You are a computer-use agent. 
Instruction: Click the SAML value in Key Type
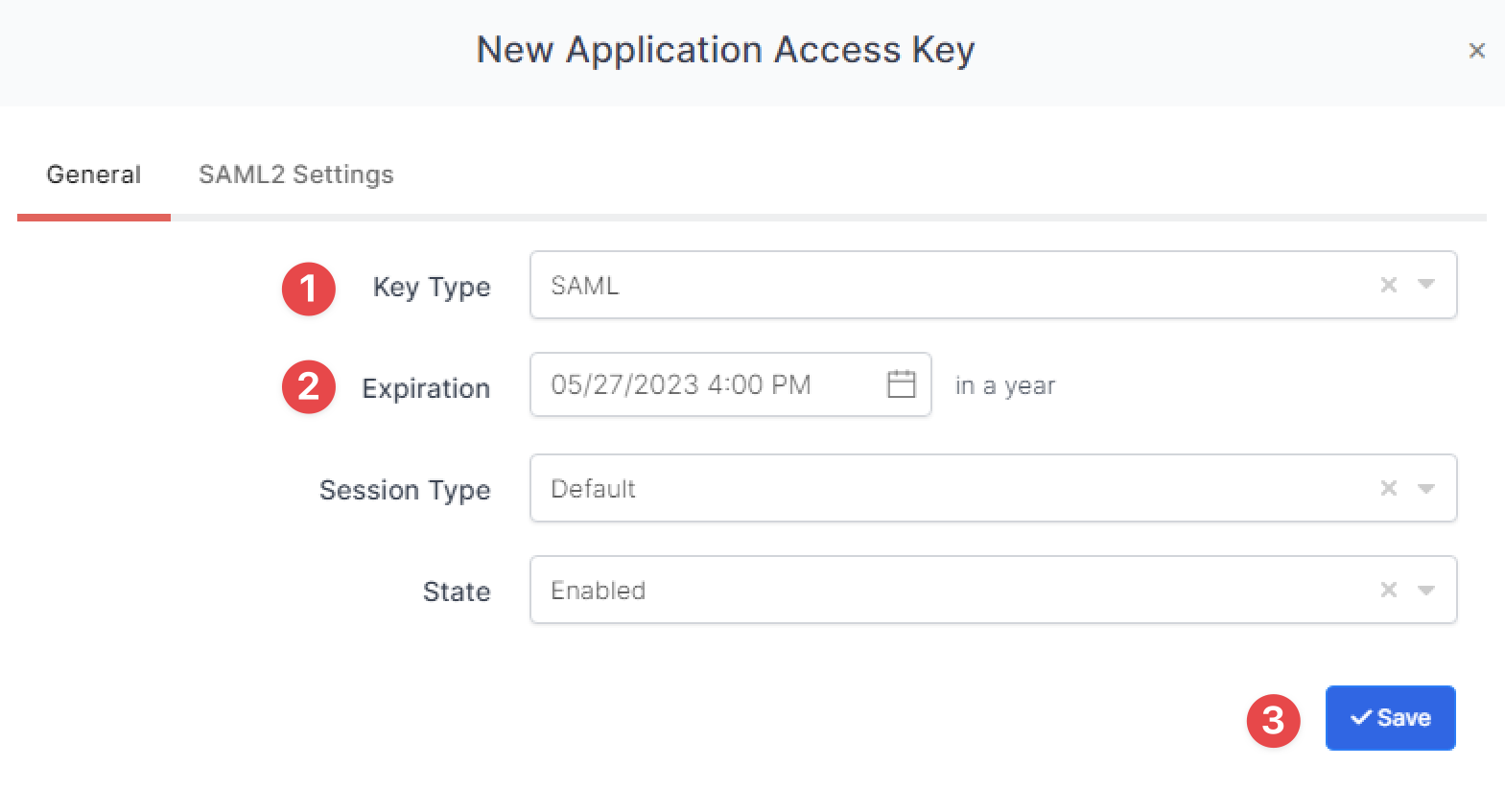click(x=583, y=285)
